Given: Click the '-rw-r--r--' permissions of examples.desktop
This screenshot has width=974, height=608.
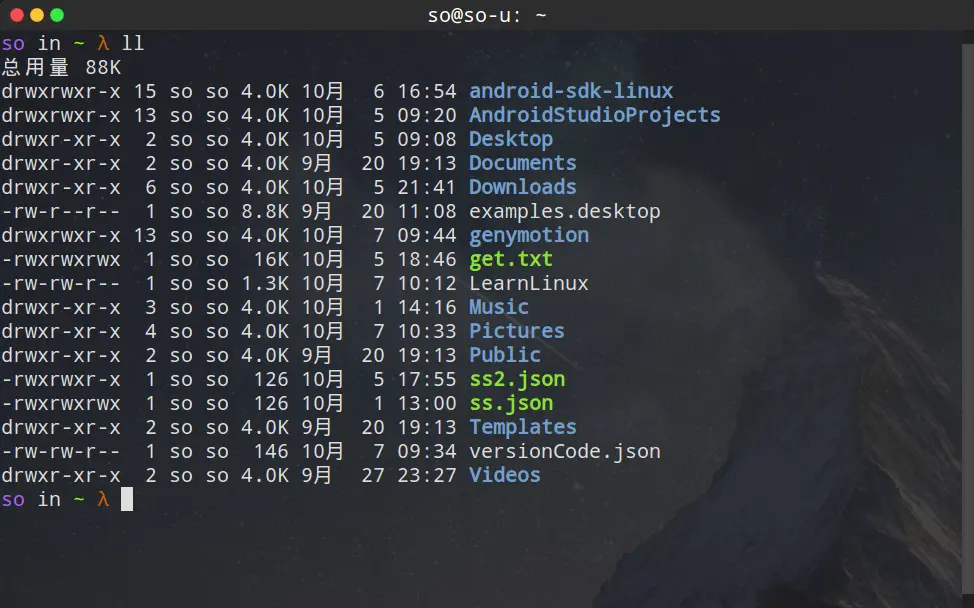Looking at the screenshot, I should (61, 212).
